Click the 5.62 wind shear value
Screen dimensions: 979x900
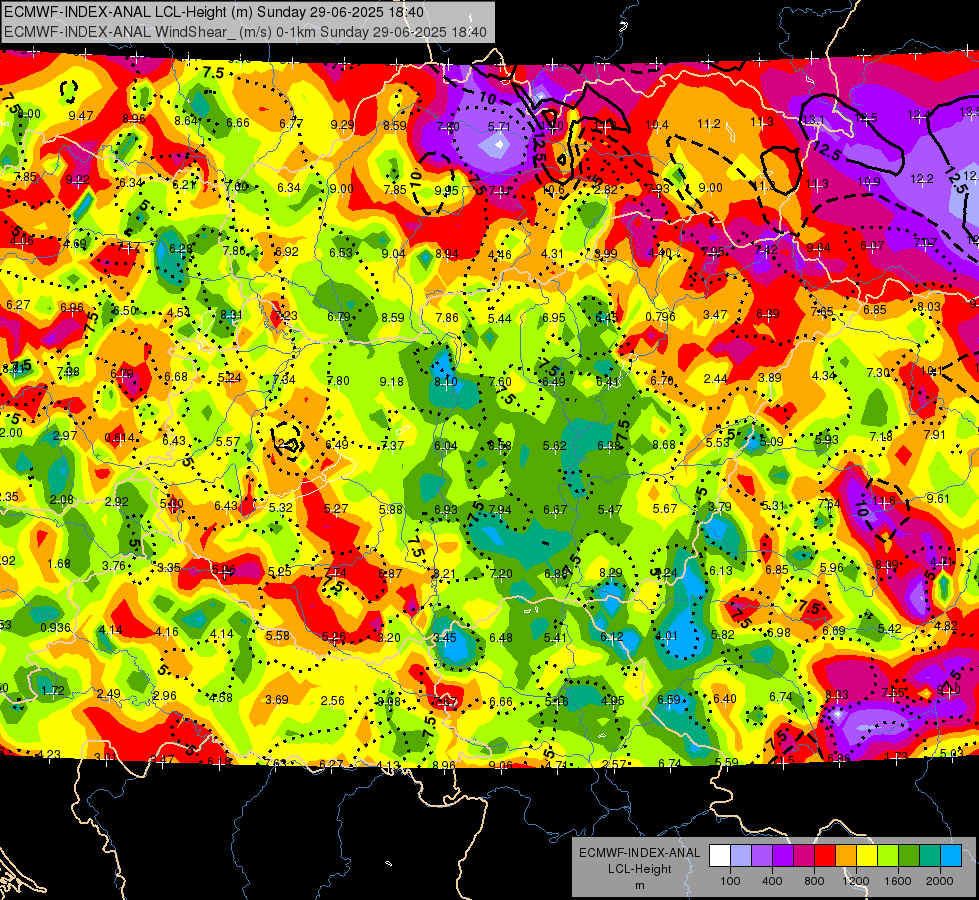point(554,446)
